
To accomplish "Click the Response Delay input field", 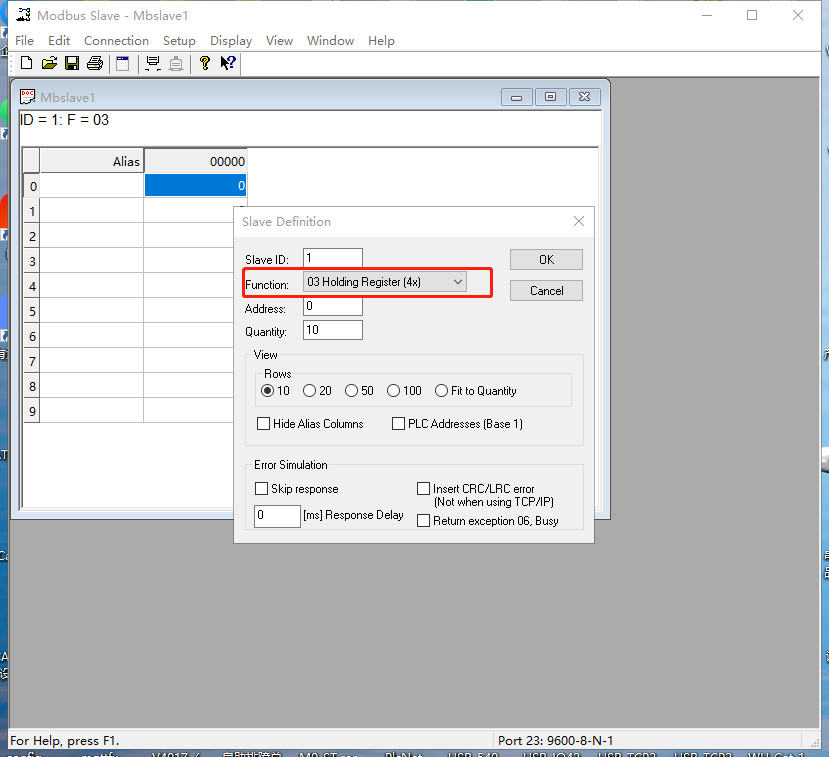I will [277, 516].
